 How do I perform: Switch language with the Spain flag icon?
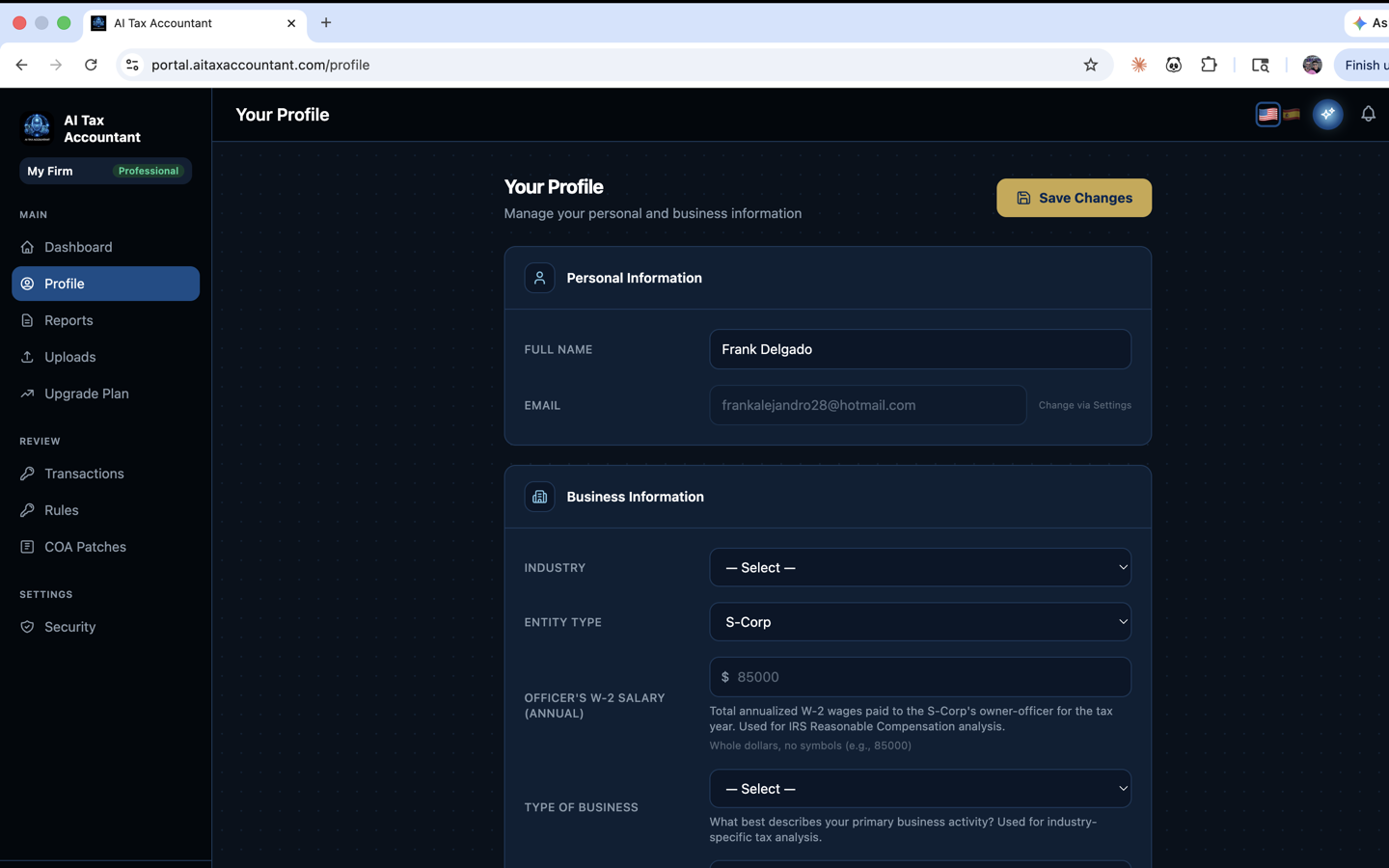[1292, 115]
